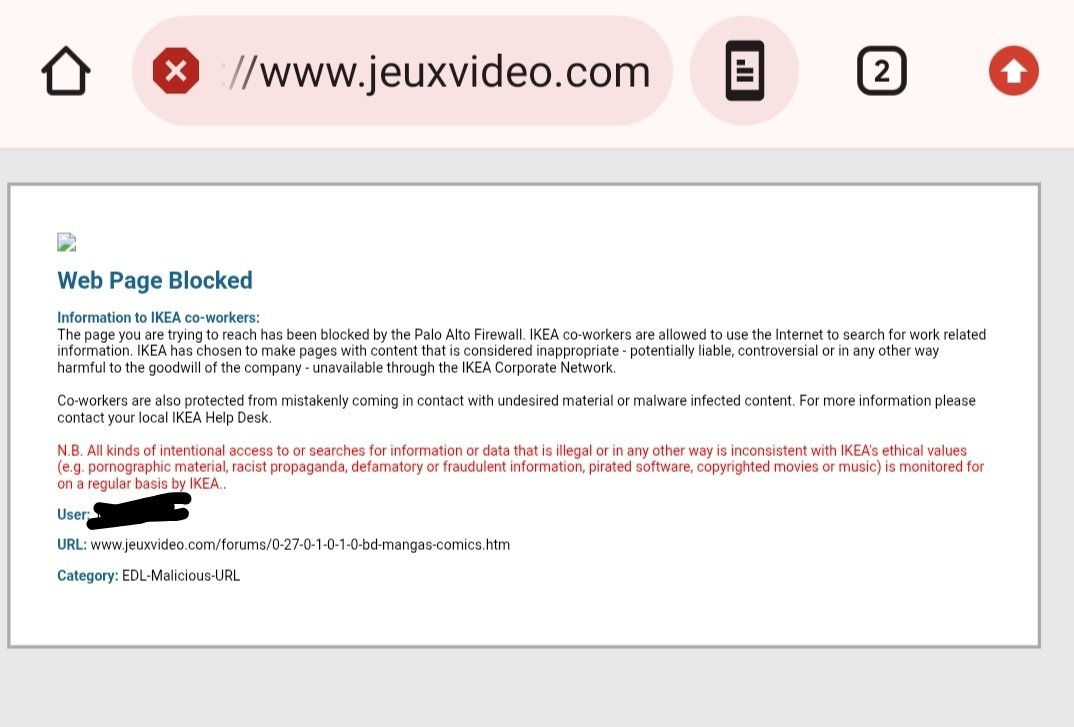1074x727 pixels.
Task: Tap the red blocked-connection X icon
Action: [x=176, y=71]
